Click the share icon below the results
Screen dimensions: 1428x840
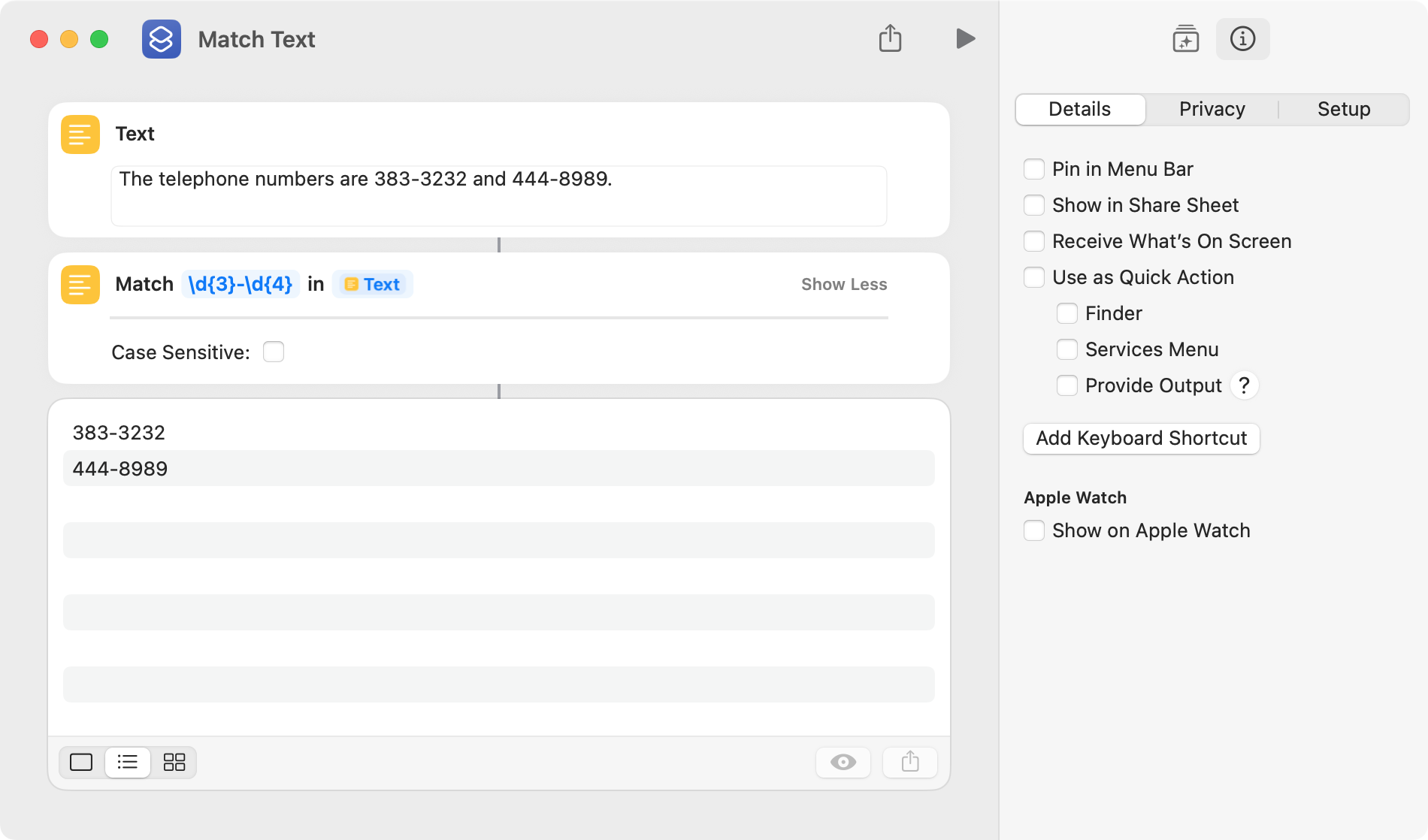(910, 763)
